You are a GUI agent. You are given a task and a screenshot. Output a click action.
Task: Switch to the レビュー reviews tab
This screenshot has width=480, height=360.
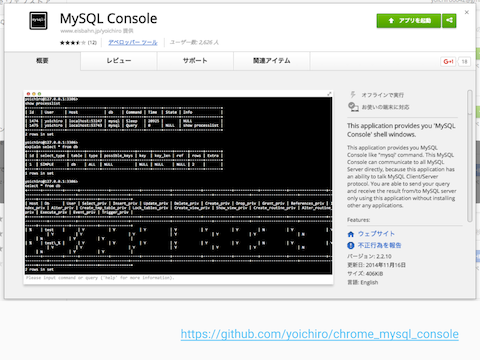click(x=119, y=61)
